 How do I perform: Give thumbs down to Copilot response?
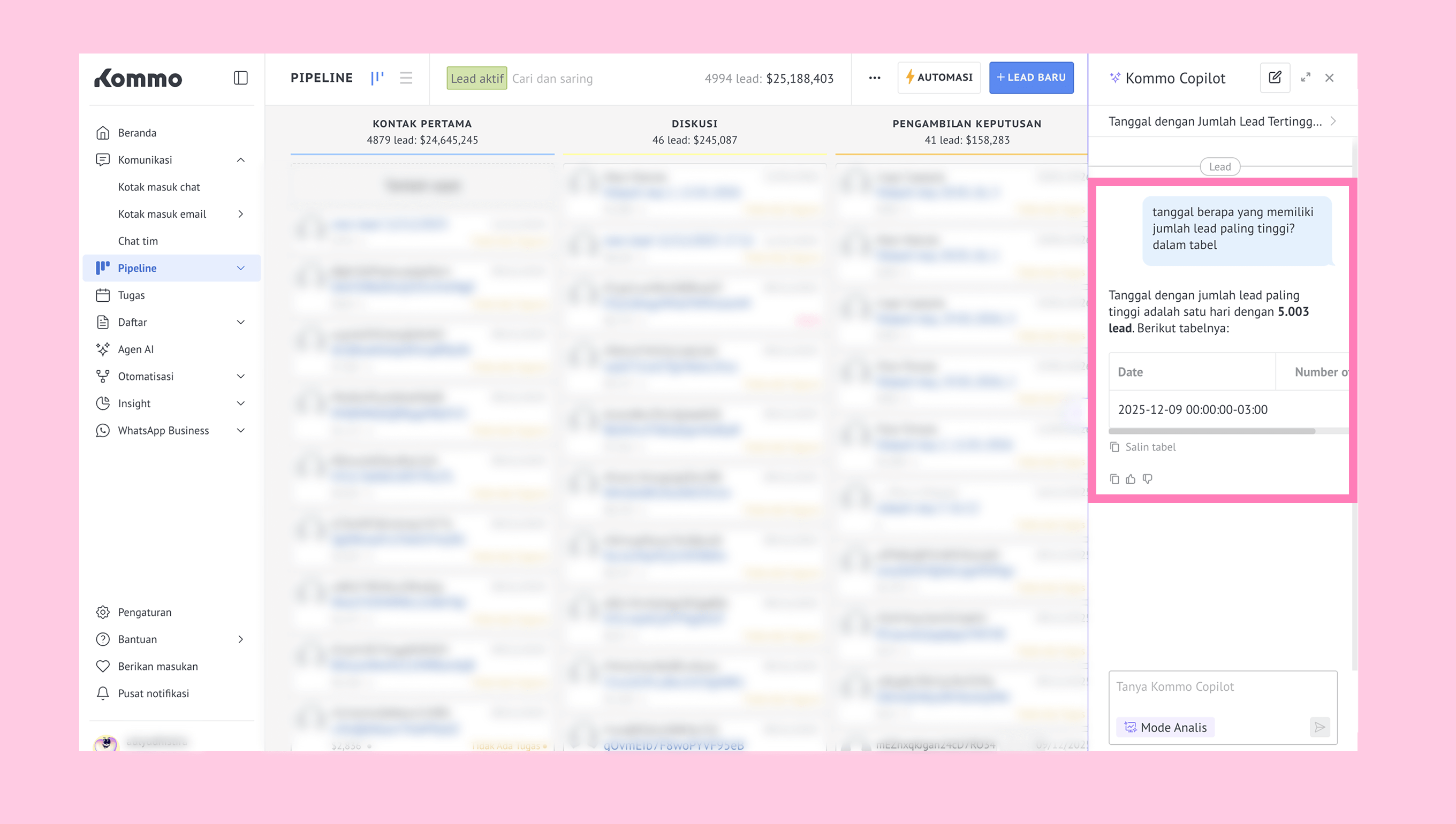1148,479
